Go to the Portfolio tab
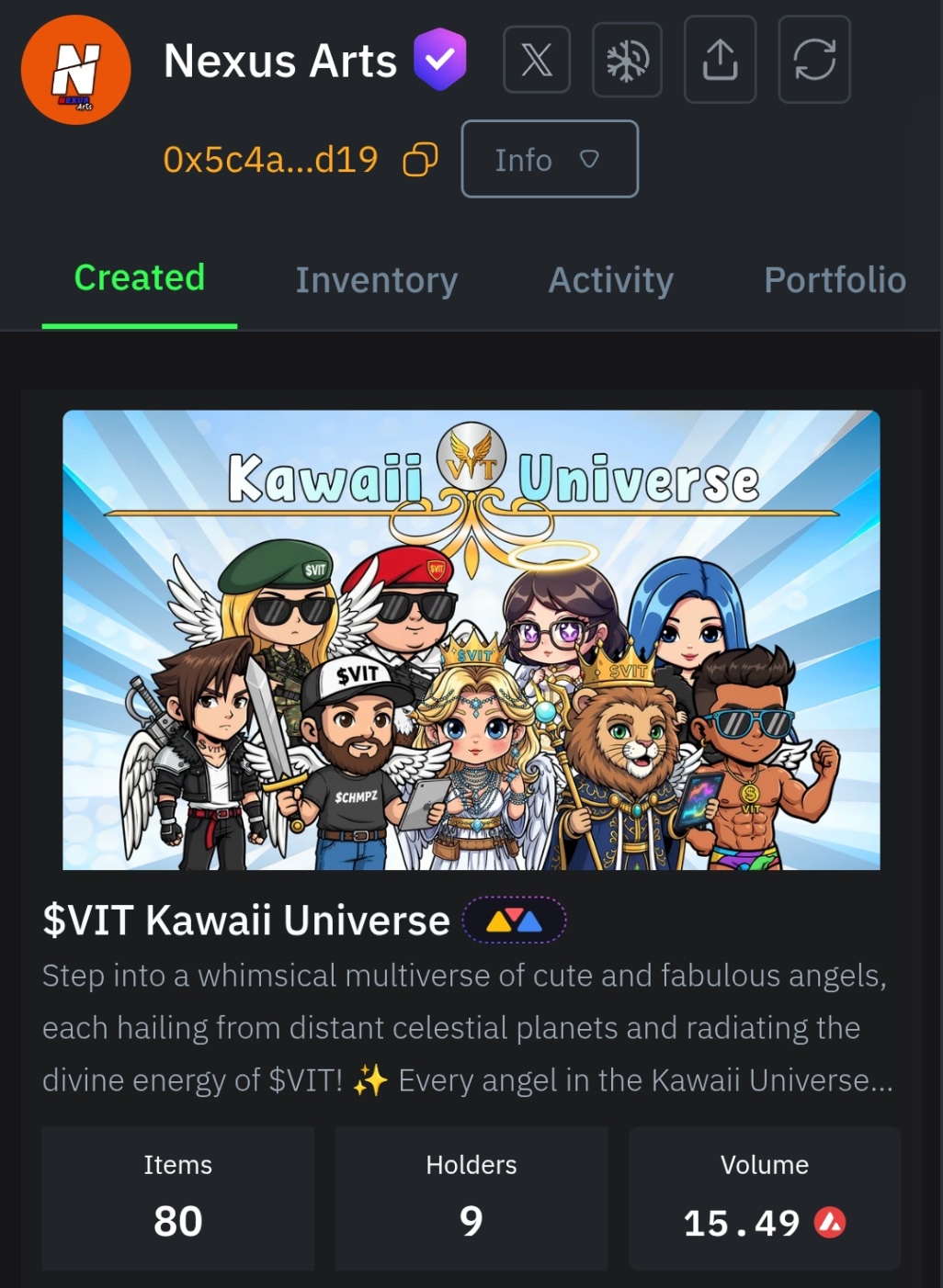This screenshot has width=943, height=1288. (x=835, y=280)
